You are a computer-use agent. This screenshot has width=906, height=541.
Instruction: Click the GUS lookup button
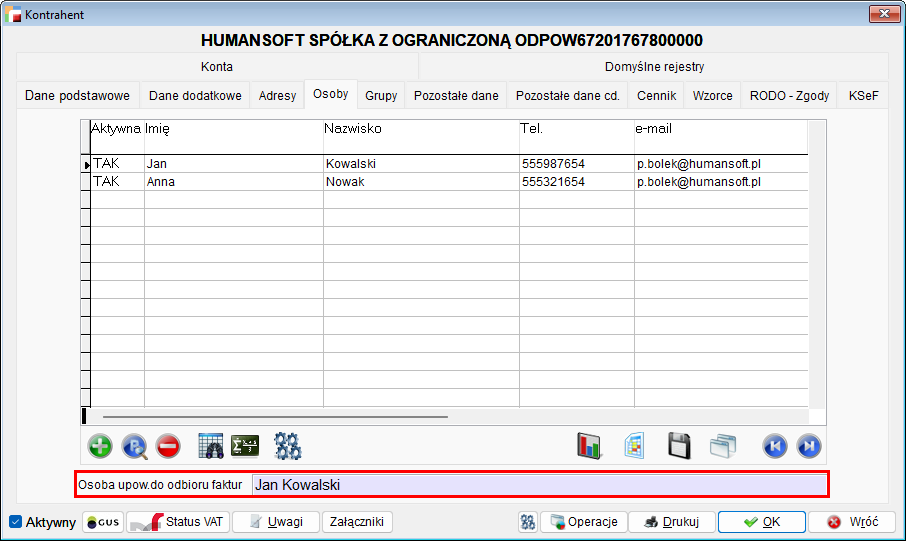pyautogui.click(x=103, y=522)
